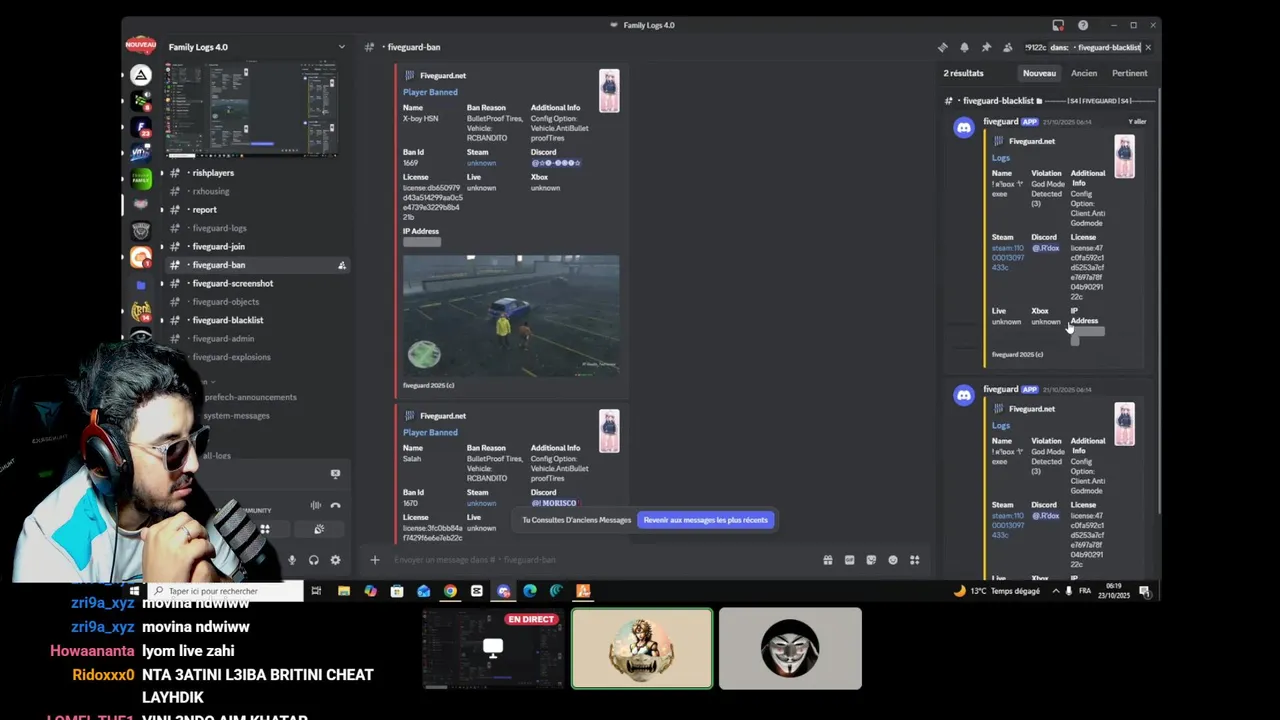Toggle microphone mute in user panel
Screen dimensions: 1280x720
(292, 560)
